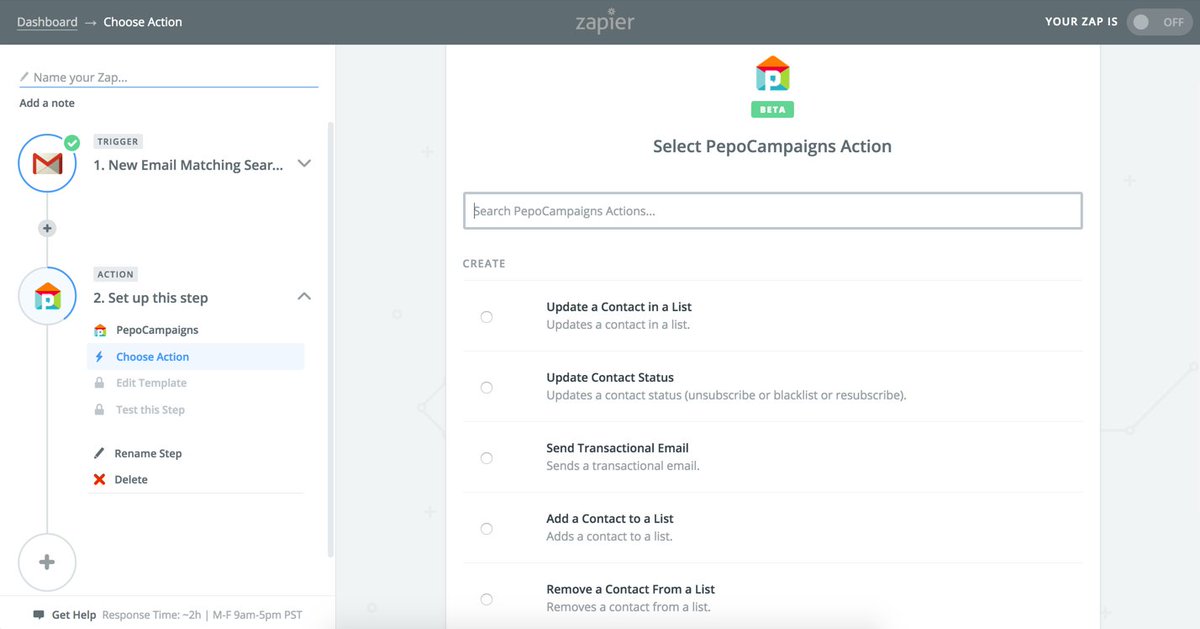Click the Name your Zap field

click(169, 77)
